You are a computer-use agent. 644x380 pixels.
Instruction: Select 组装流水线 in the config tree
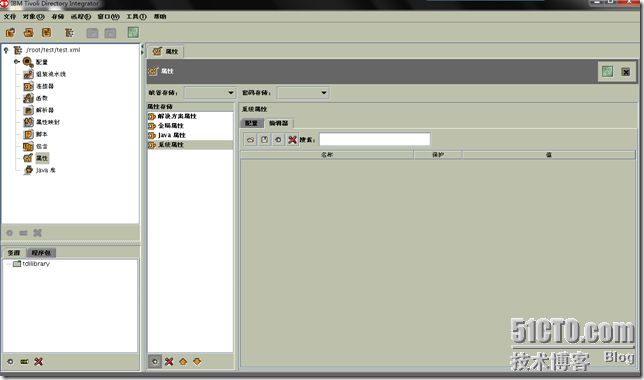pyautogui.click(x=51, y=74)
